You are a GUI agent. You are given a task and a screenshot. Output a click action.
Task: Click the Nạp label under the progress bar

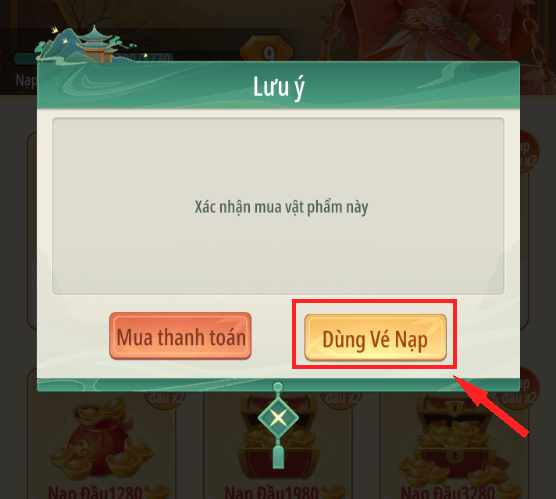(26, 81)
